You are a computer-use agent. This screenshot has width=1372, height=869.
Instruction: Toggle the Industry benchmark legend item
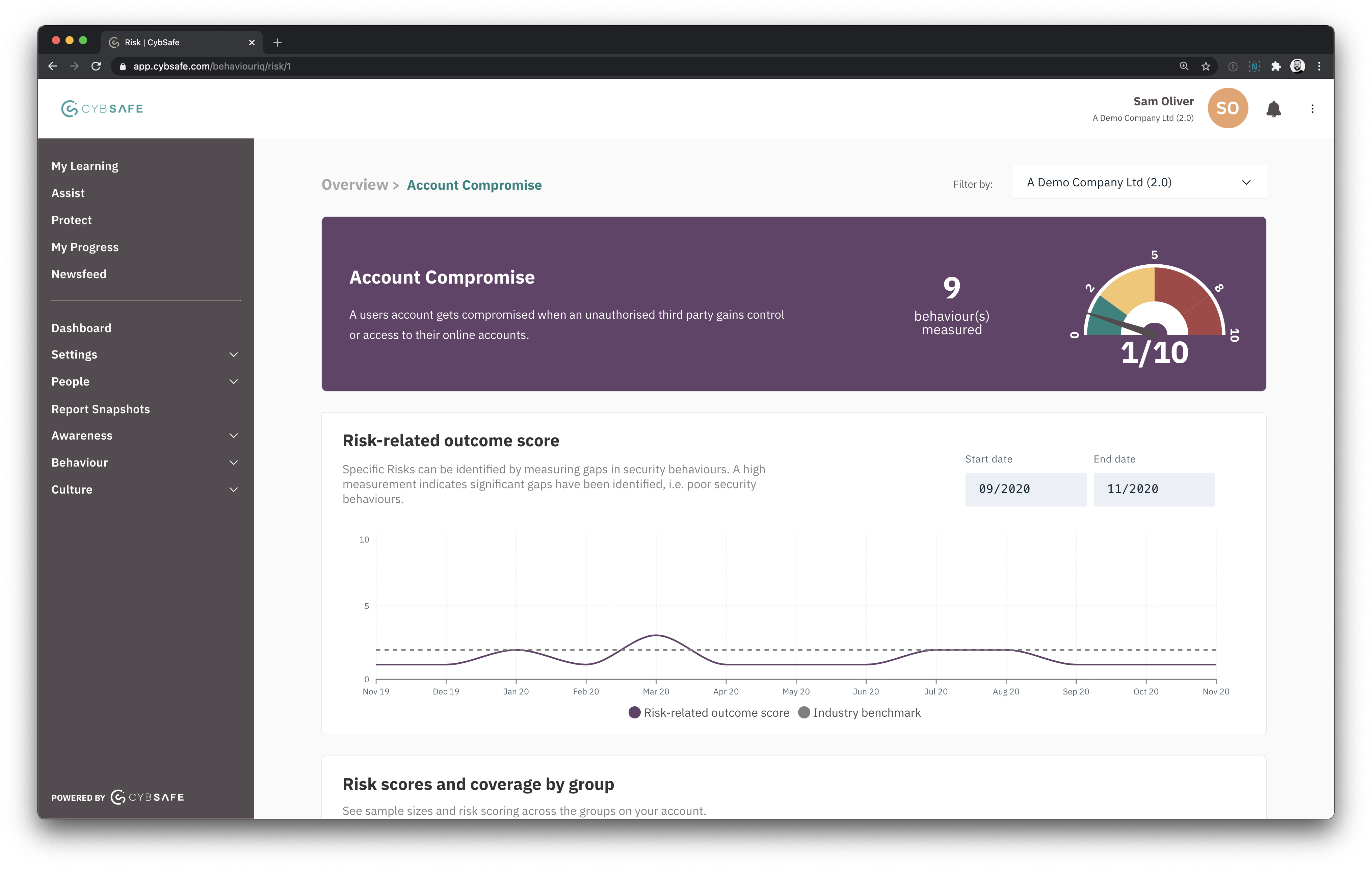pyautogui.click(x=867, y=712)
